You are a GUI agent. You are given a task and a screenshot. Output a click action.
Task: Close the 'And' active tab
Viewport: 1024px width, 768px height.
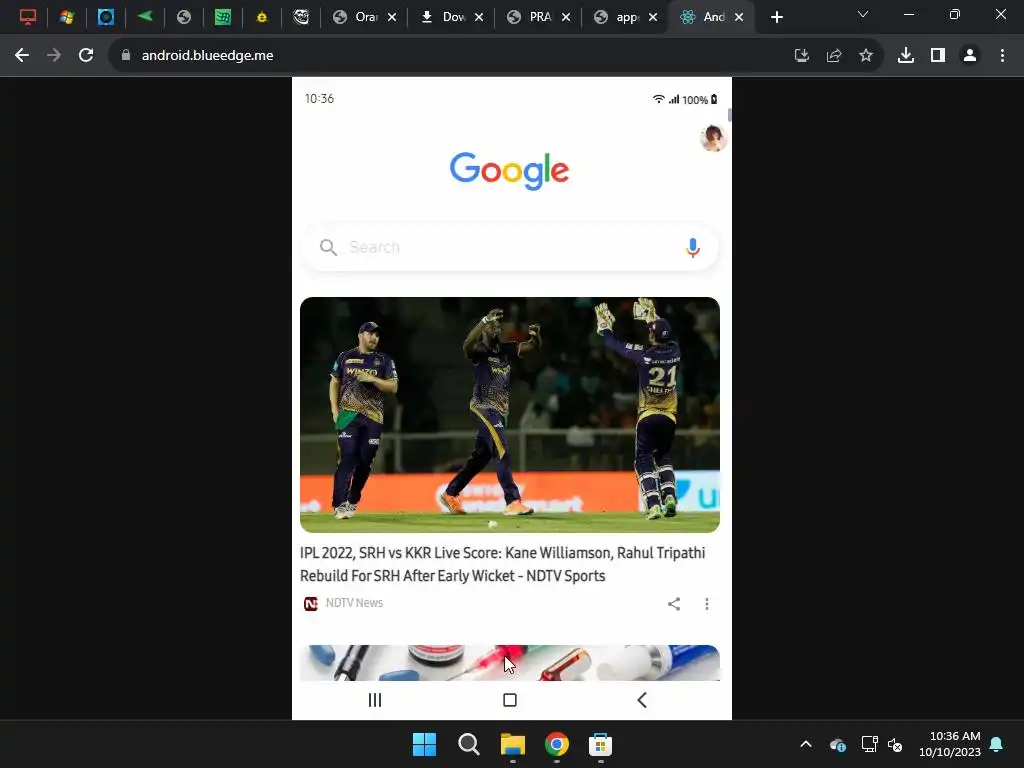point(739,17)
